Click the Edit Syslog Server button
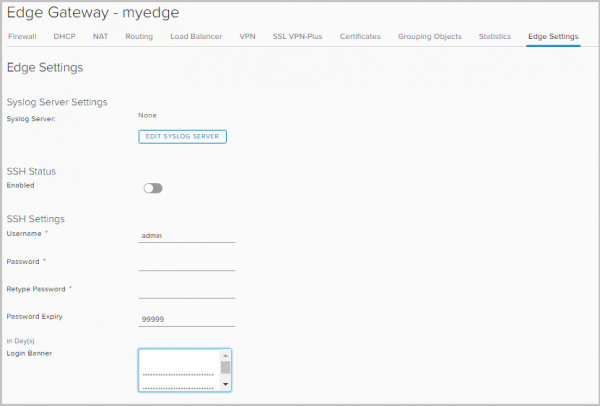The height and width of the screenshot is (406, 600). click(x=182, y=136)
